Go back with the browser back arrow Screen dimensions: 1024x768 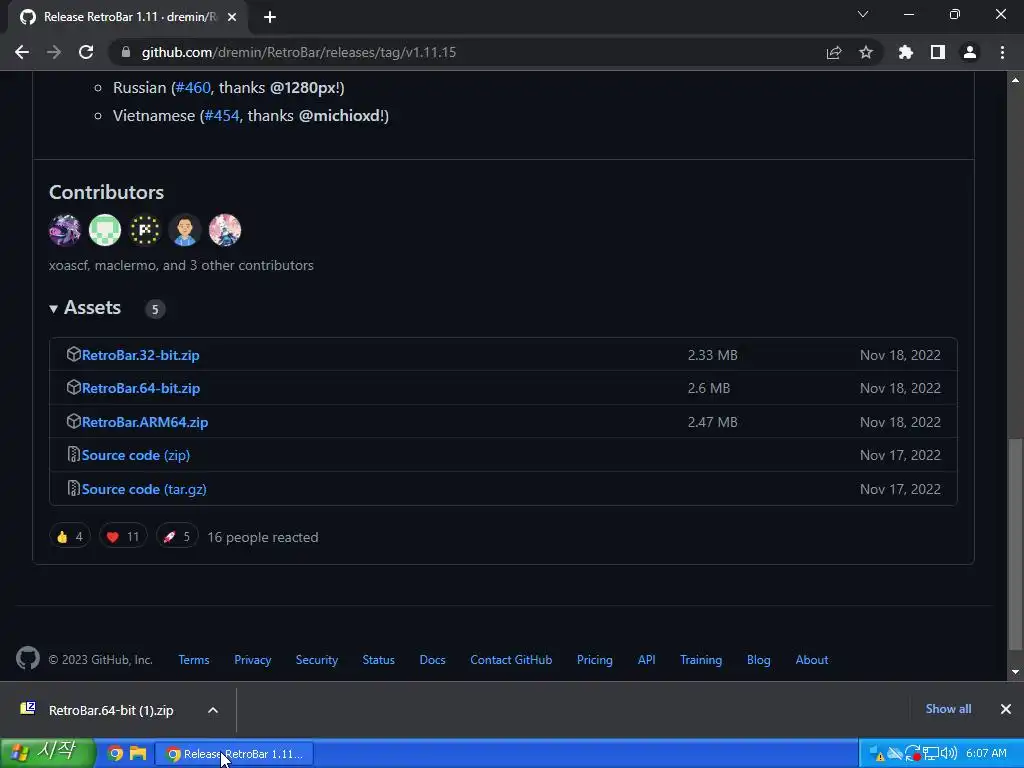pyautogui.click(x=22, y=52)
